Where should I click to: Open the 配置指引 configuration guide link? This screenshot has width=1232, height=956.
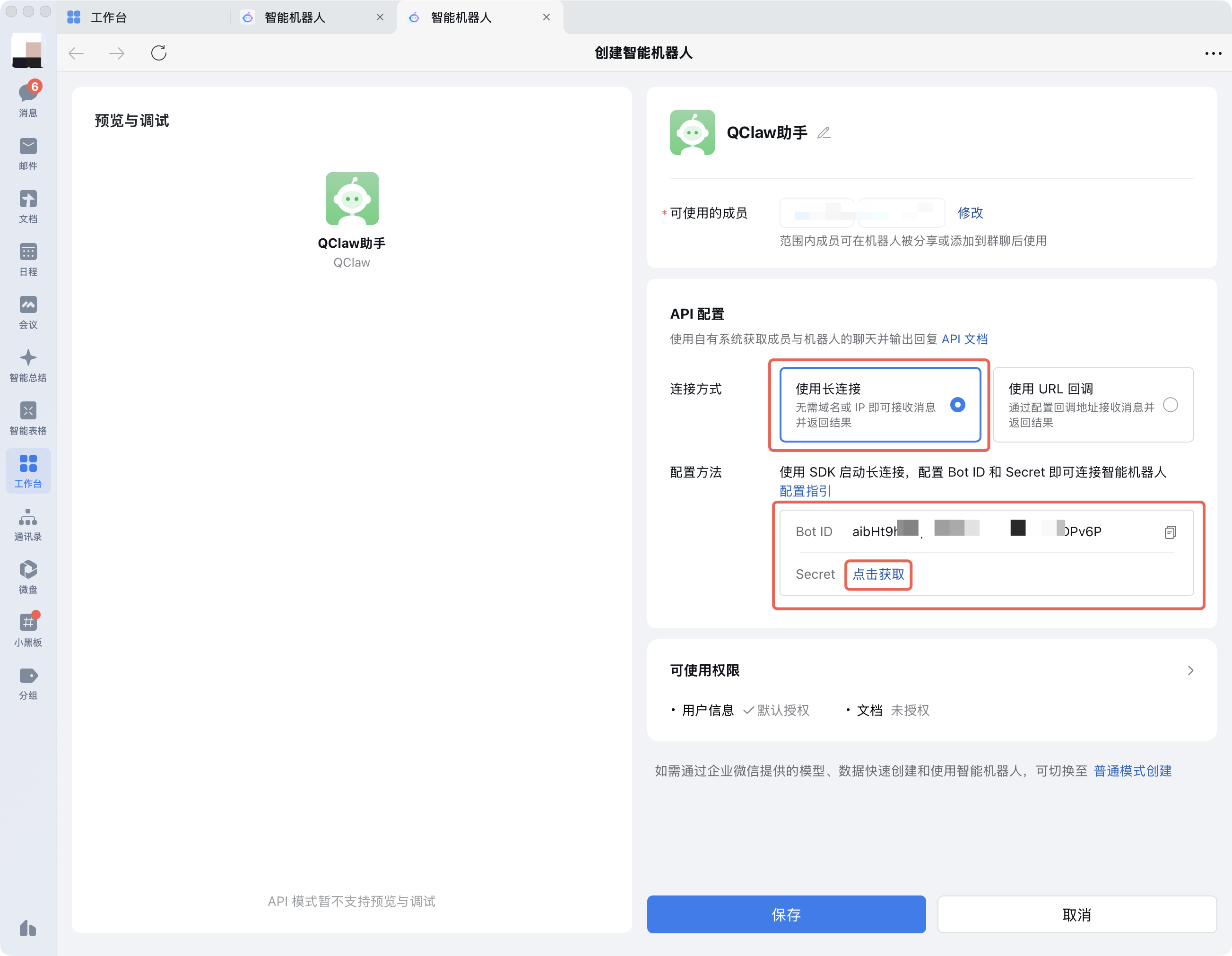coord(805,491)
